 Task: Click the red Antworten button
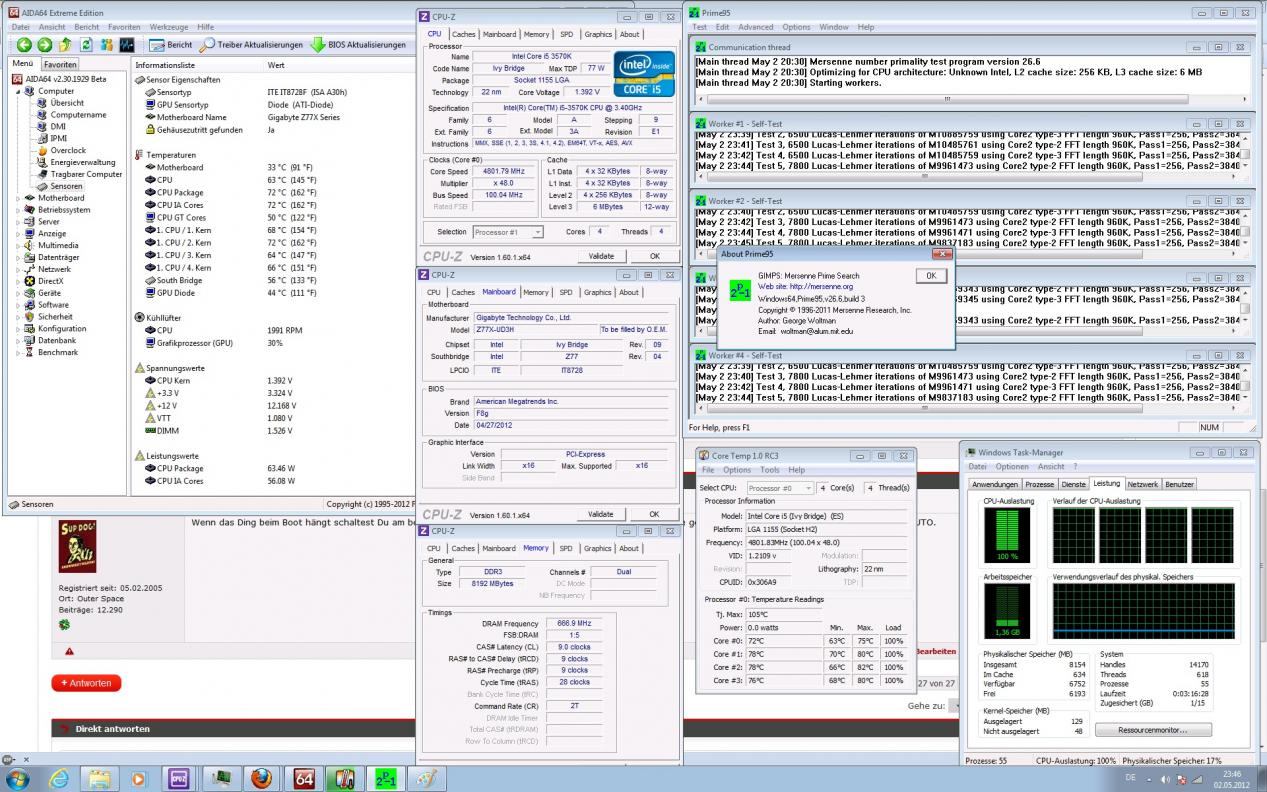[86, 683]
